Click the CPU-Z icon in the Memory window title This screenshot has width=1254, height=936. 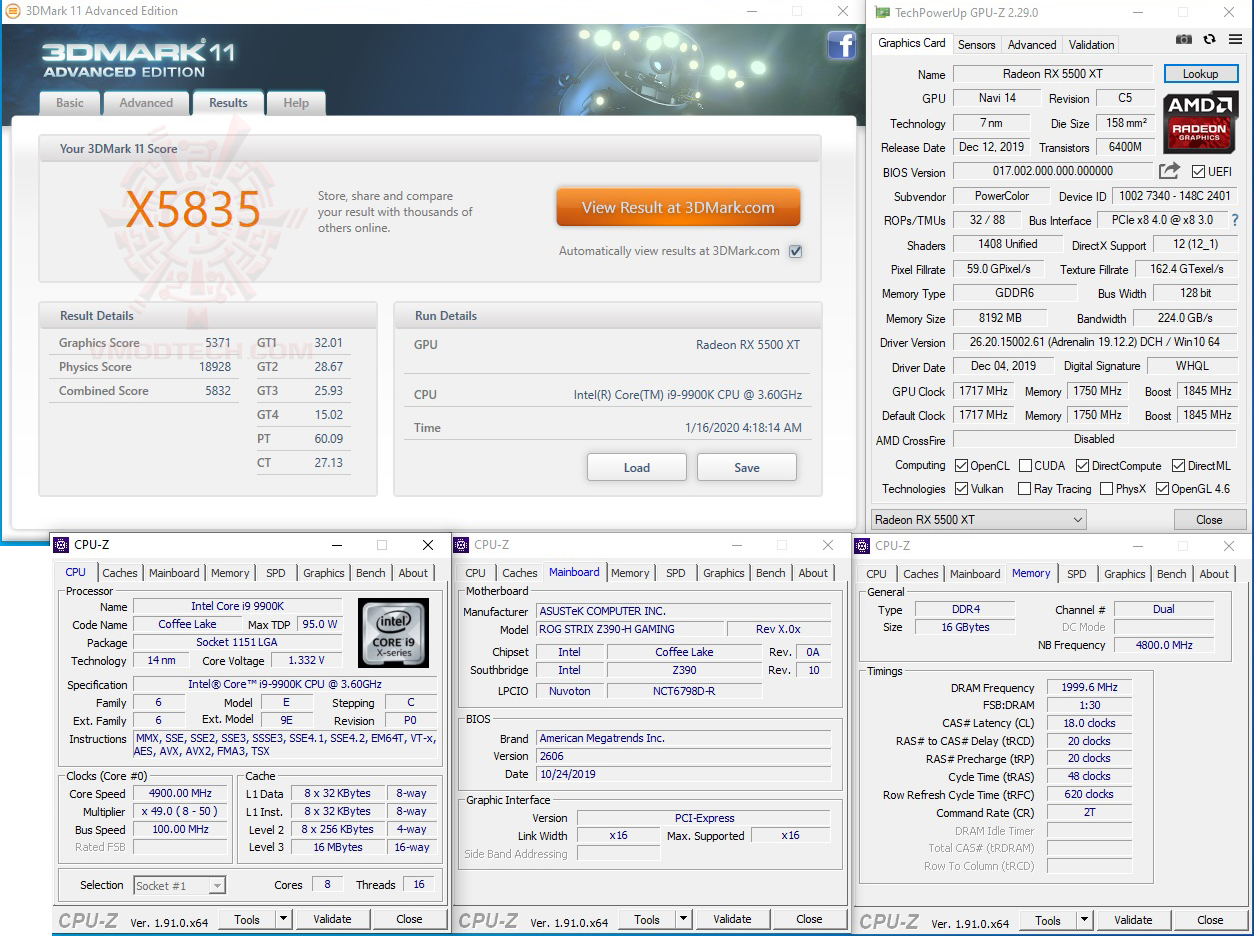(x=862, y=545)
